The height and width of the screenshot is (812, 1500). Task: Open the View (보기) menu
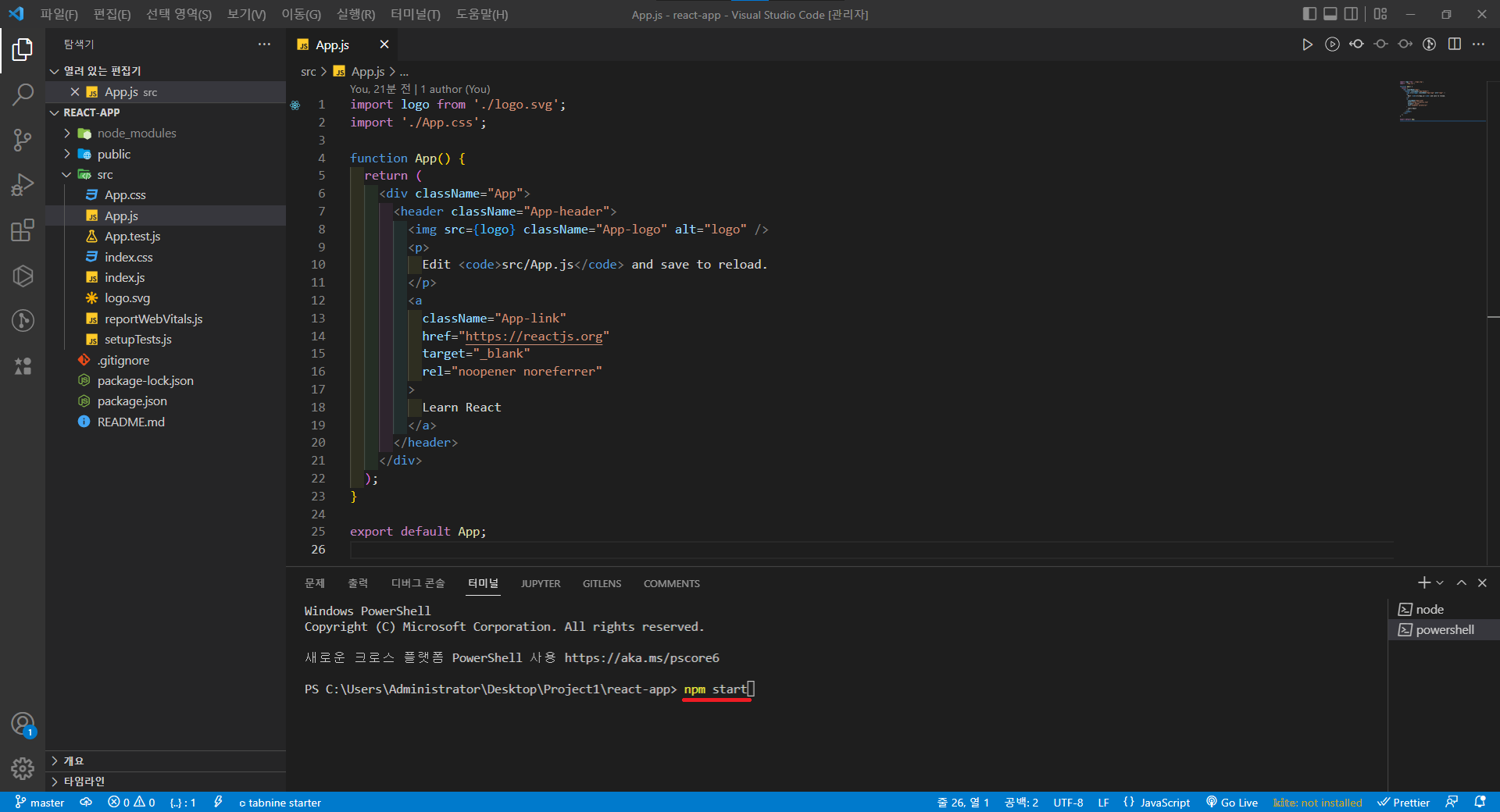coord(246,14)
